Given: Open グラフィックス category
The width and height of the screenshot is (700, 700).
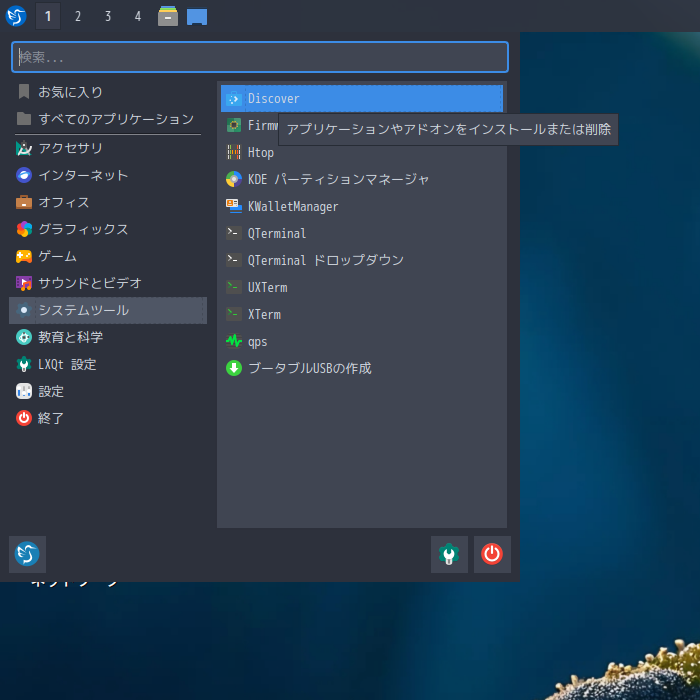Looking at the screenshot, I should pyautogui.click(x=83, y=229).
